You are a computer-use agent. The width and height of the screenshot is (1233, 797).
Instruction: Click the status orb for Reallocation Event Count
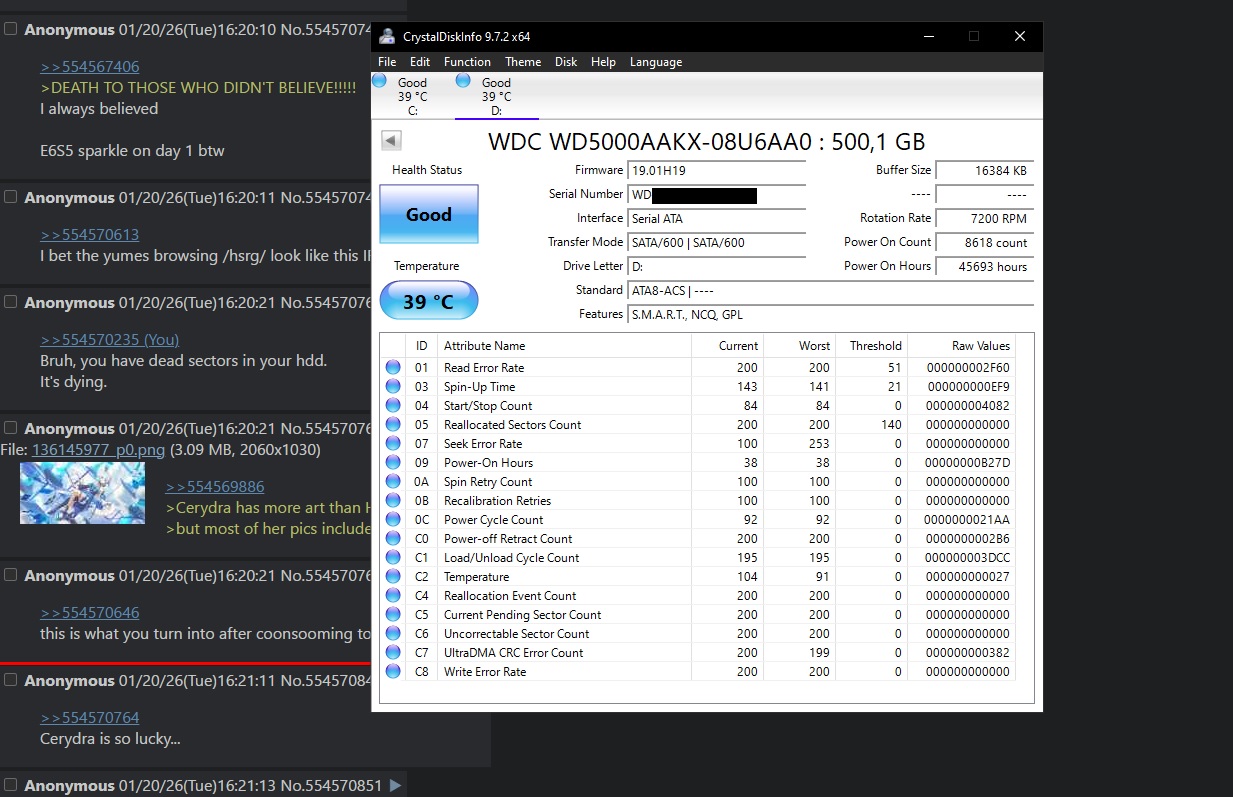coord(393,596)
